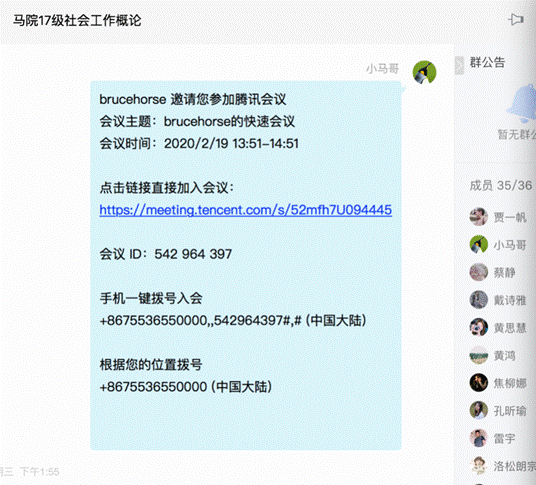
Task: Collapse the group sidebar panel arrow
Action: click(x=459, y=65)
